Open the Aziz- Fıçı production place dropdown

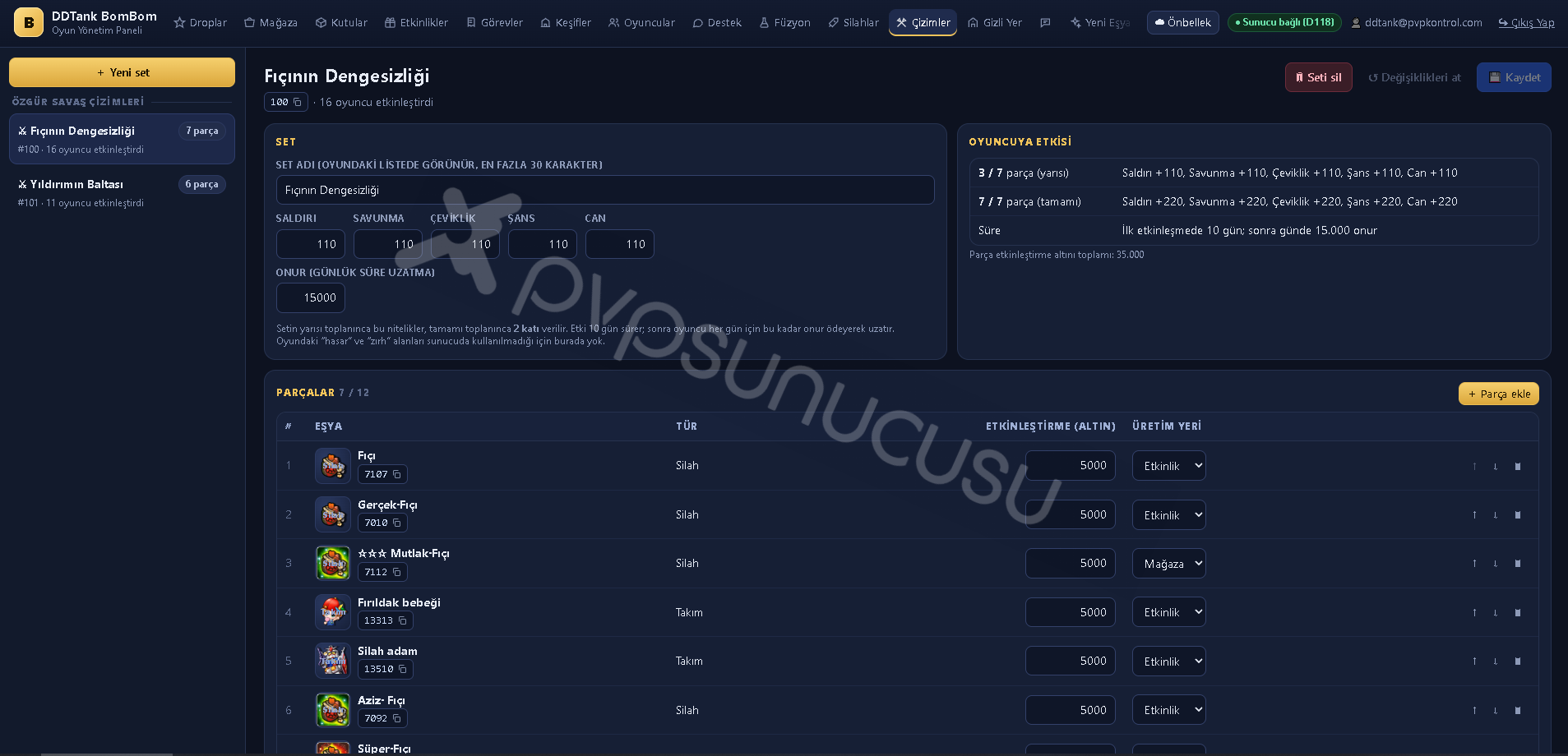[x=1168, y=710]
